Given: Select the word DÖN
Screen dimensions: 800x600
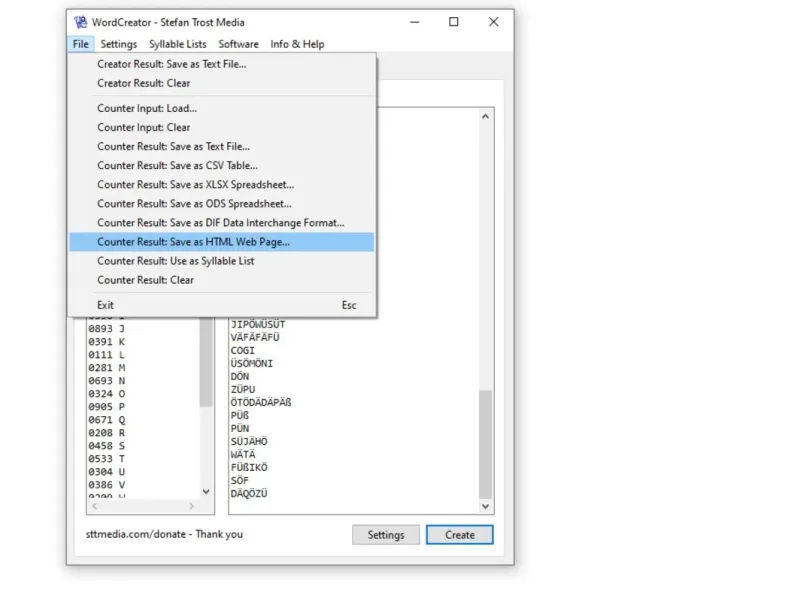Looking at the screenshot, I should click(240, 377).
